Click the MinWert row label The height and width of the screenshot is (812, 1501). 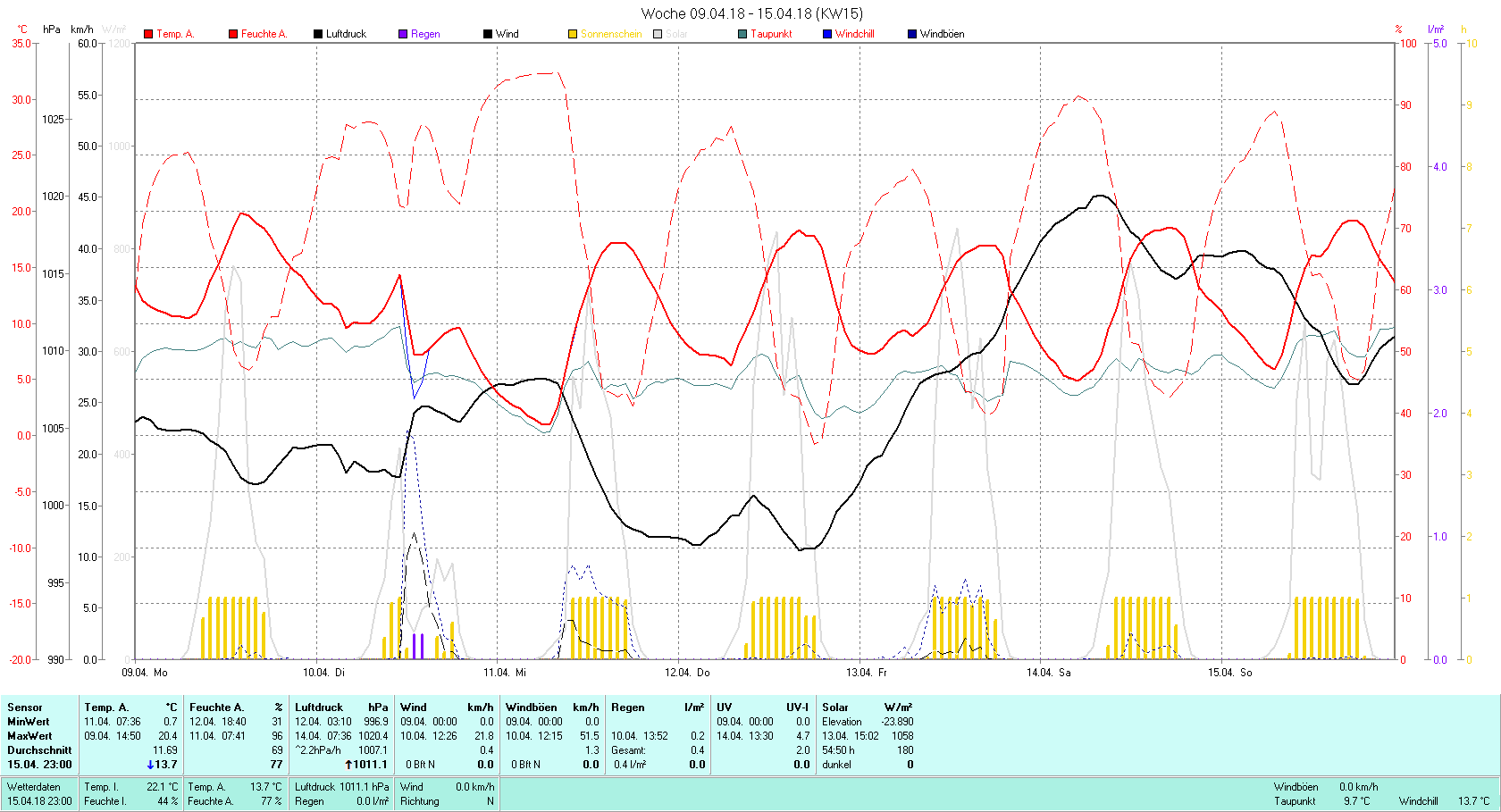29,721
